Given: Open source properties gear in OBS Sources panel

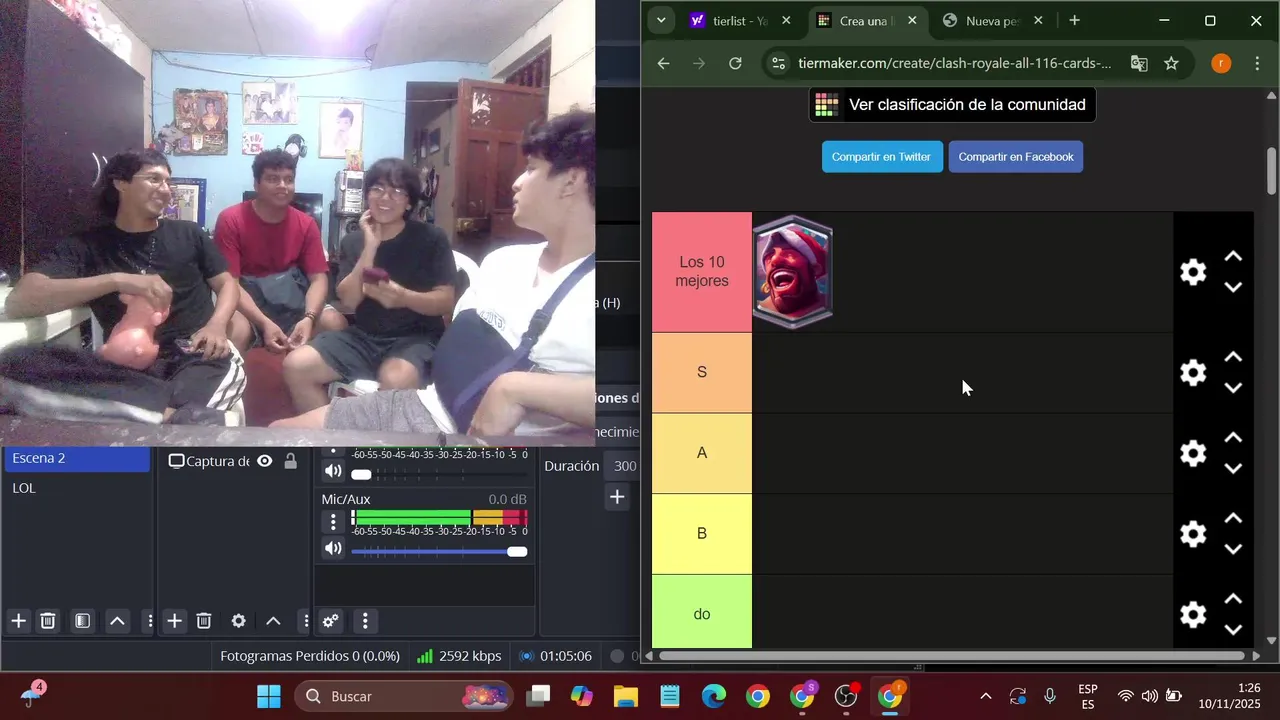Looking at the screenshot, I should 238,621.
